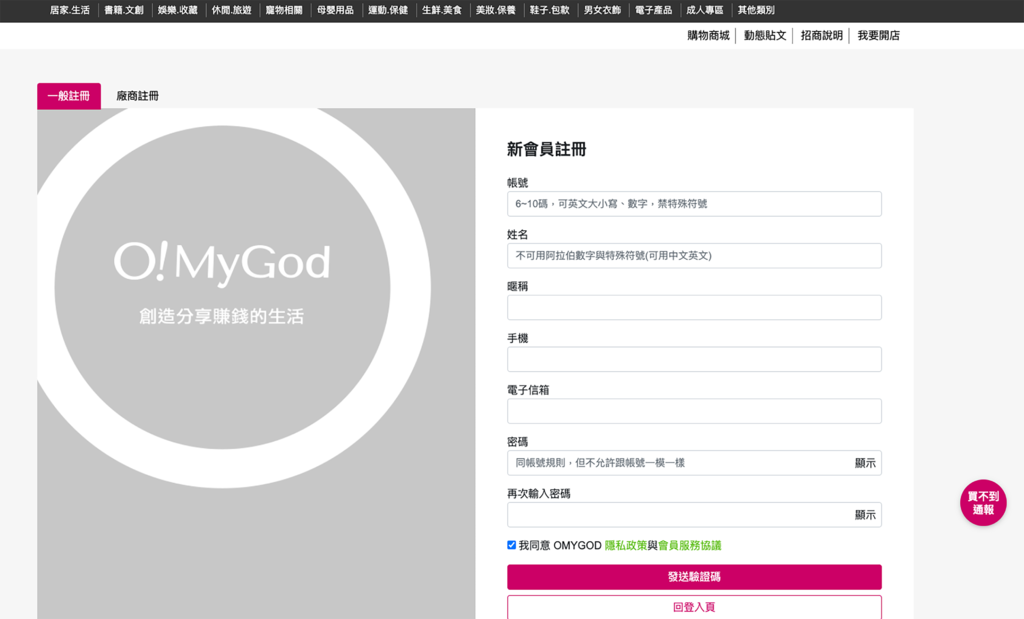Open the 書籍.文創 category
1024x619 pixels.
click(124, 10)
